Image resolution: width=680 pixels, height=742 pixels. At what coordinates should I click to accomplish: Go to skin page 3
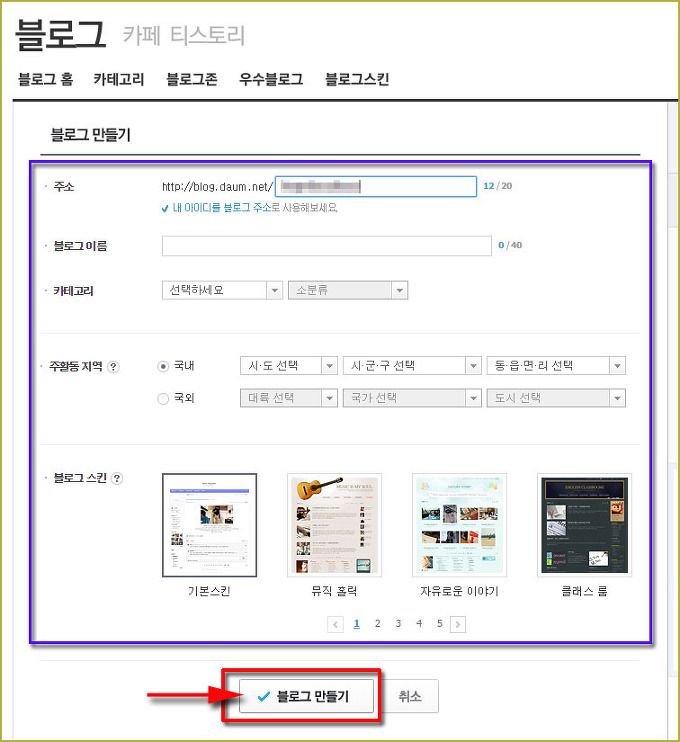[398, 624]
